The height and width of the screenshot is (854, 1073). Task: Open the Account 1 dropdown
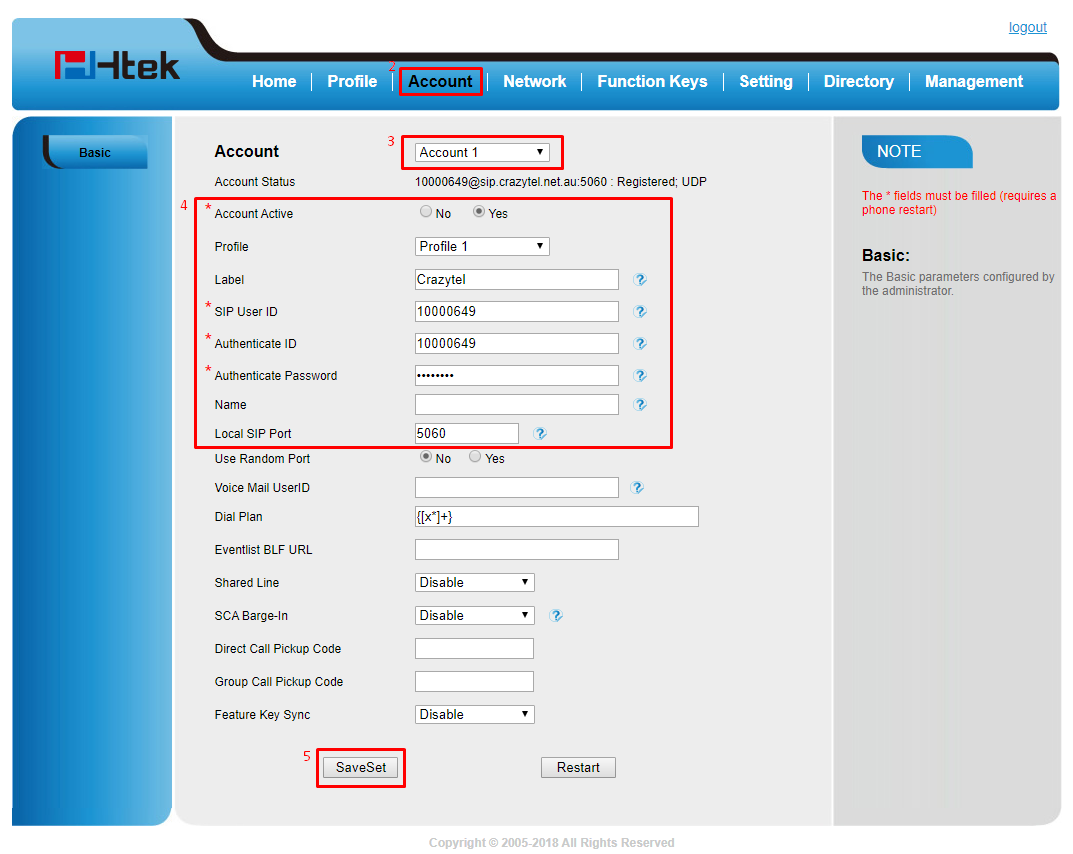click(482, 152)
